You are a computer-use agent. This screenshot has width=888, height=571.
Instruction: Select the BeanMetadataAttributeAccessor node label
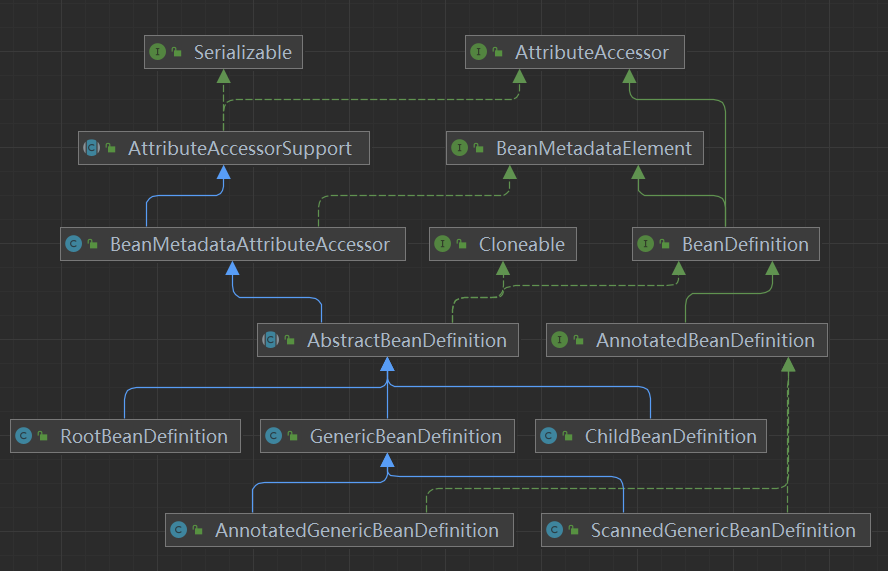250,245
